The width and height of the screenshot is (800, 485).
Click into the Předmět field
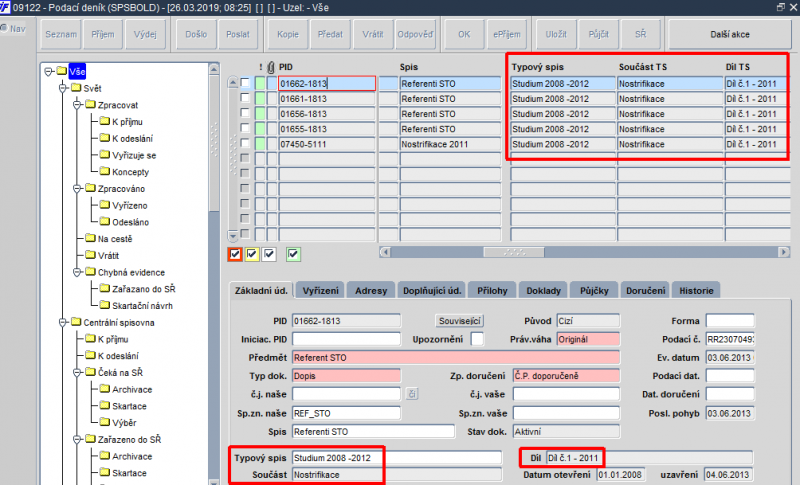pyautogui.click(x=456, y=358)
